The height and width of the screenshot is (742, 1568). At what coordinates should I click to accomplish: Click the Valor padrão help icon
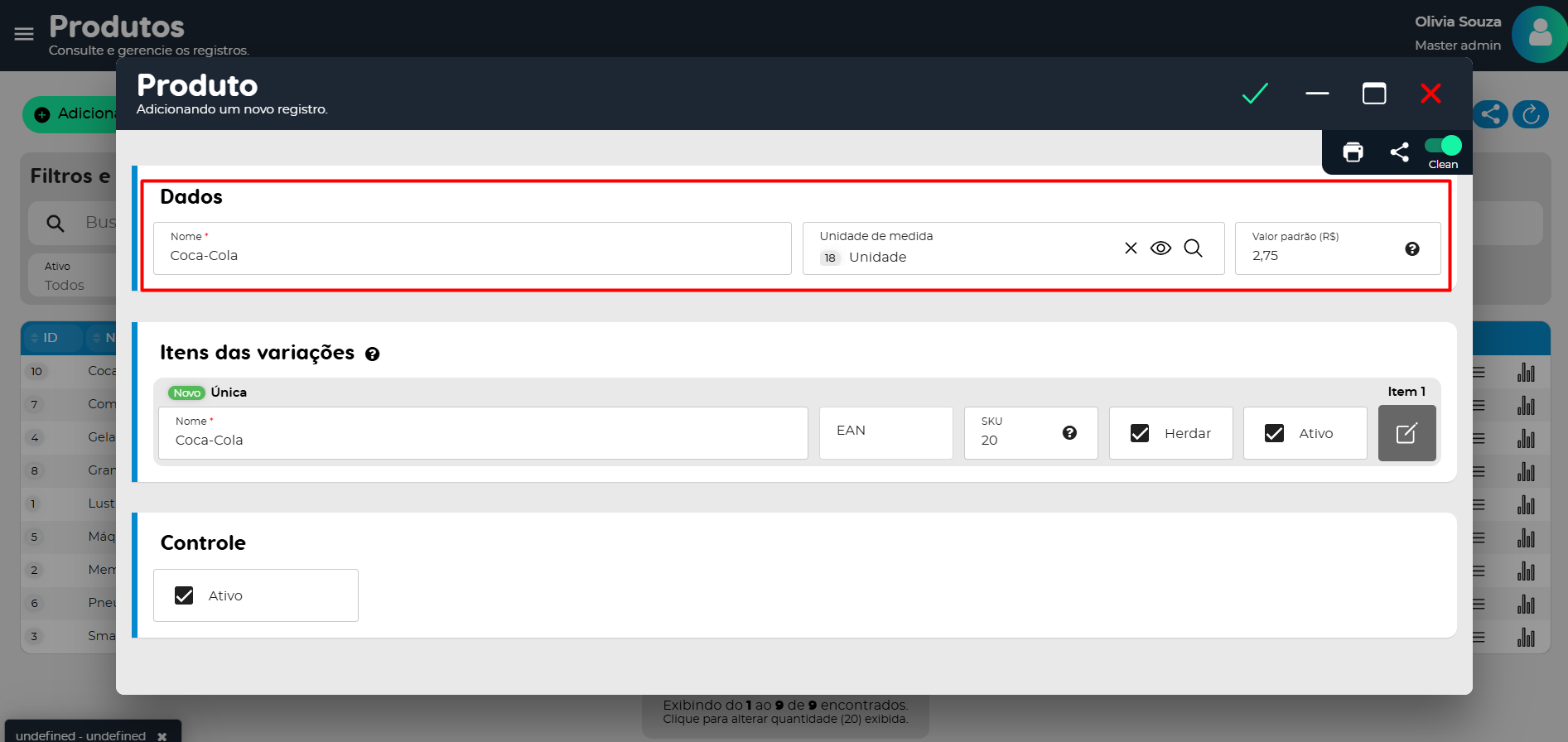1412,249
